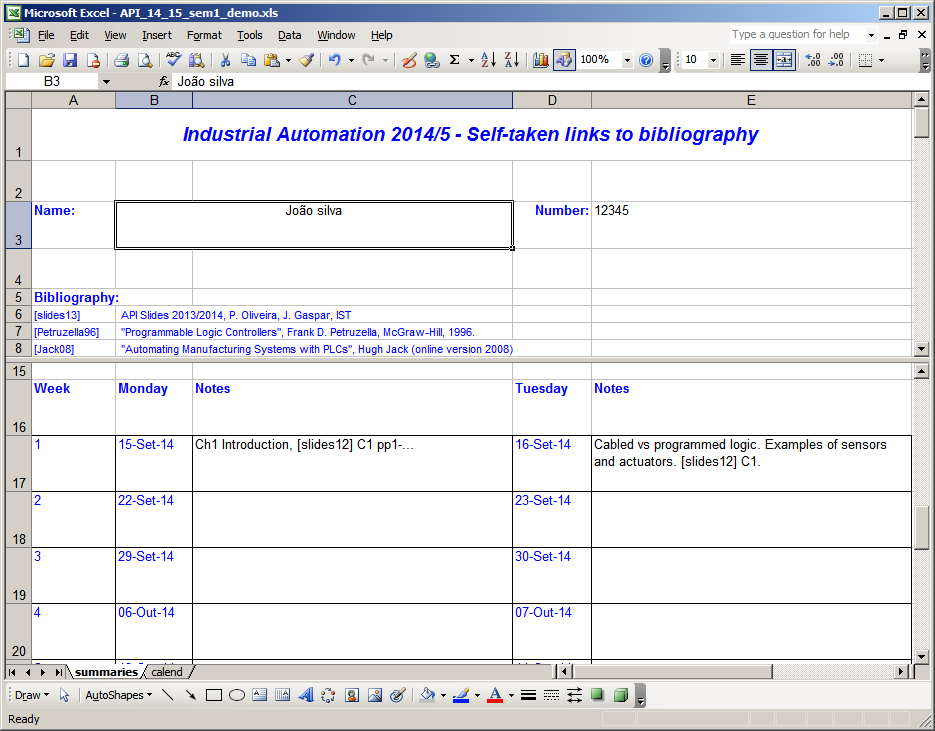Open Print Preview from the toolbar

(145, 60)
